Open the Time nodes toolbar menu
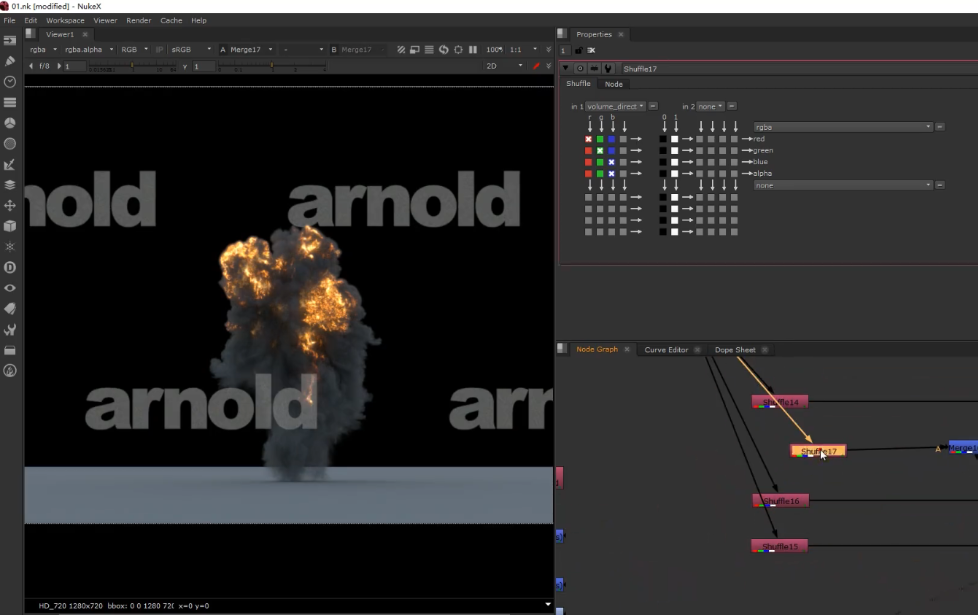The height and width of the screenshot is (615, 978). pyautogui.click(x=10, y=82)
